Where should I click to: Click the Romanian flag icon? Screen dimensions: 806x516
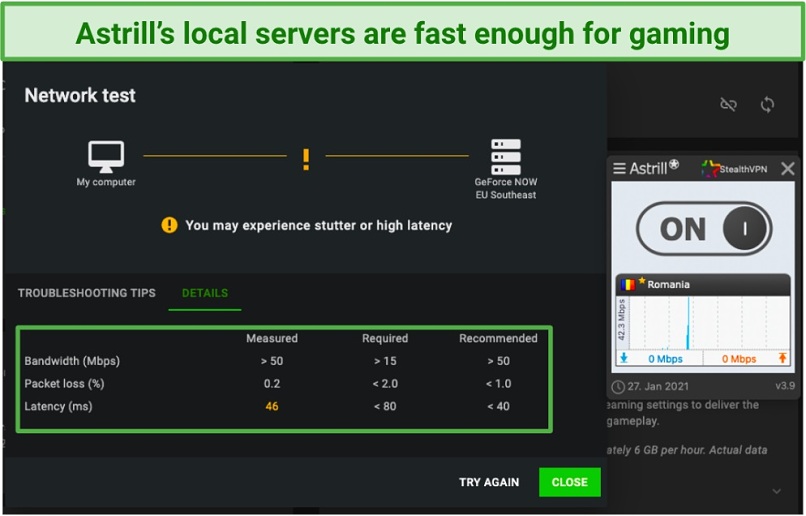pos(628,284)
